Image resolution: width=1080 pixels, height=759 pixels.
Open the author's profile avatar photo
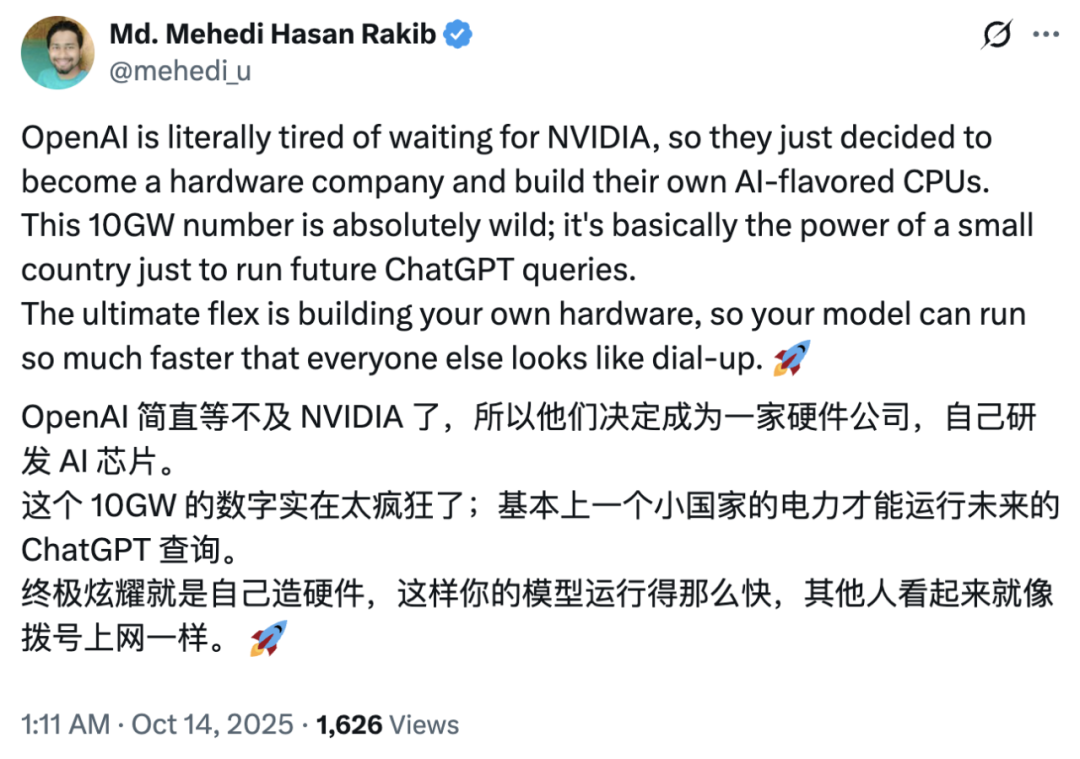pyautogui.click(x=58, y=52)
